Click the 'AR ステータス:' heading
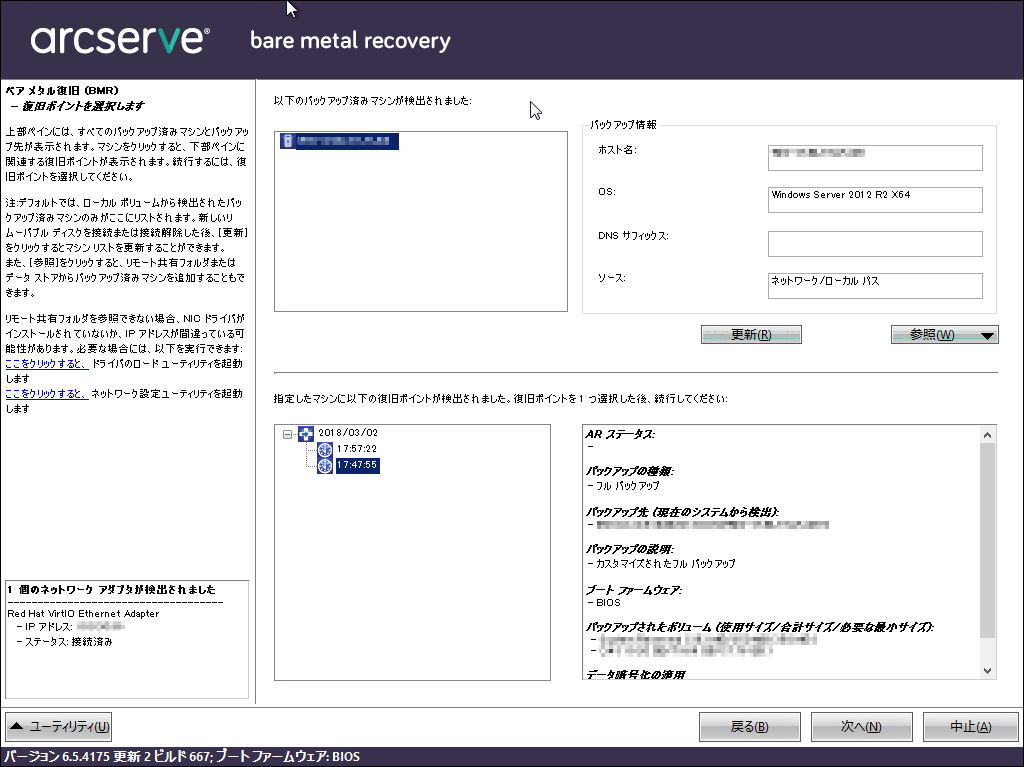Image resolution: width=1024 pixels, height=767 pixels. [x=620, y=434]
